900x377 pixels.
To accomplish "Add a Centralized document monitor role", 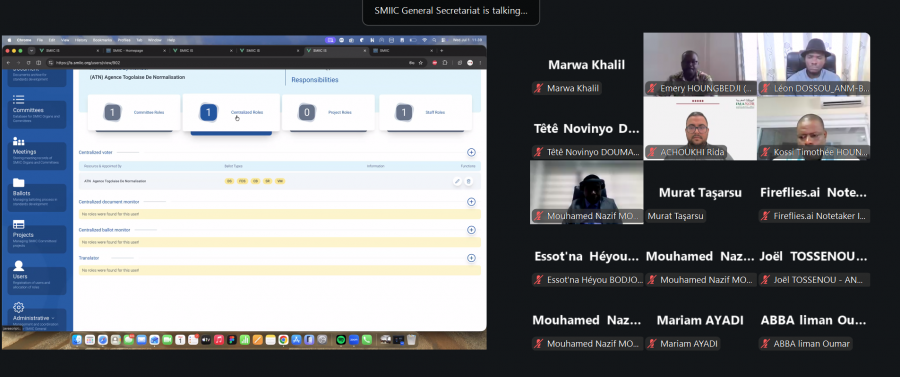I will point(471,202).
